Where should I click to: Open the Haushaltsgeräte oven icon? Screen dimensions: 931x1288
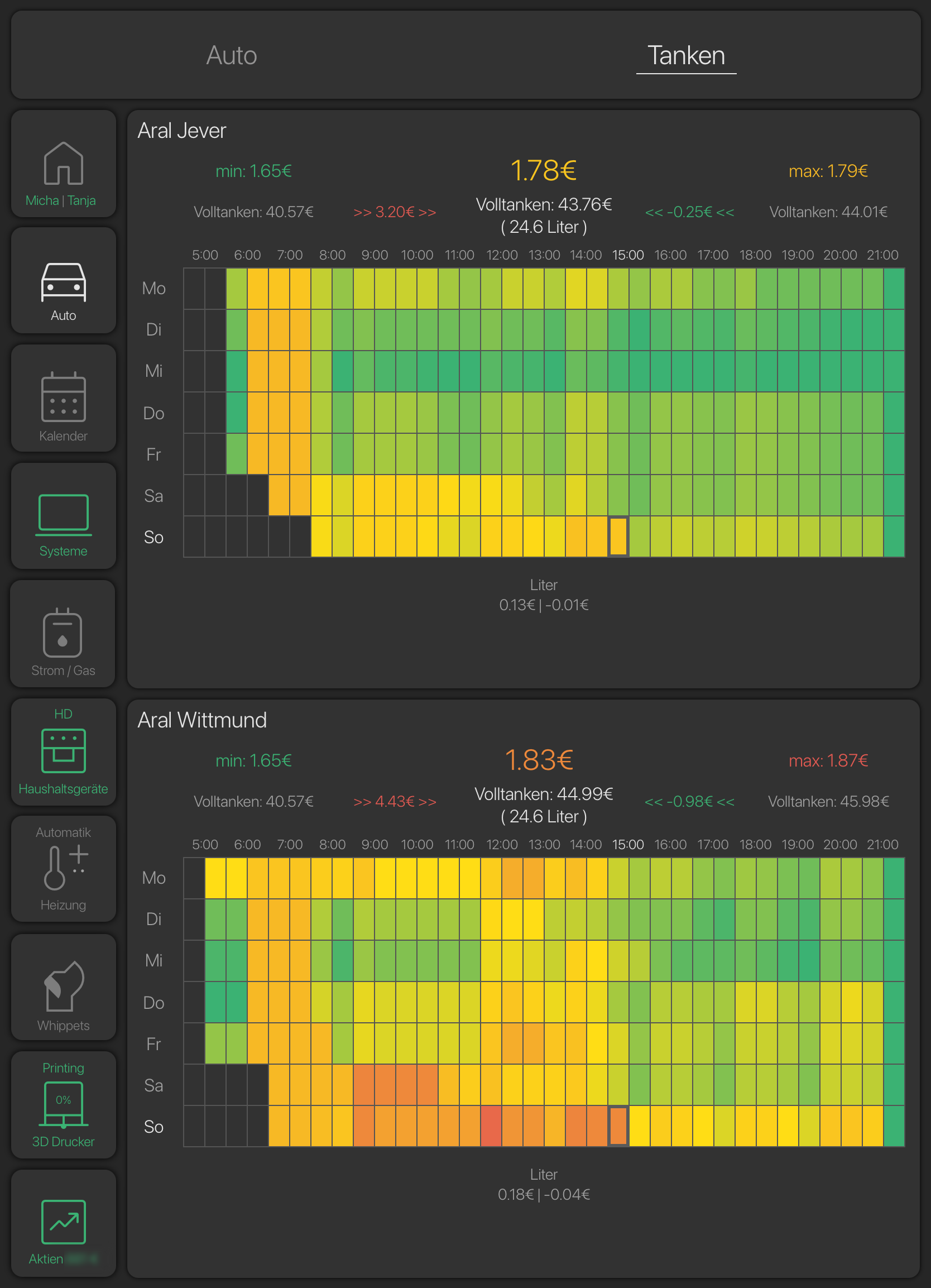[x=63, y=750]
